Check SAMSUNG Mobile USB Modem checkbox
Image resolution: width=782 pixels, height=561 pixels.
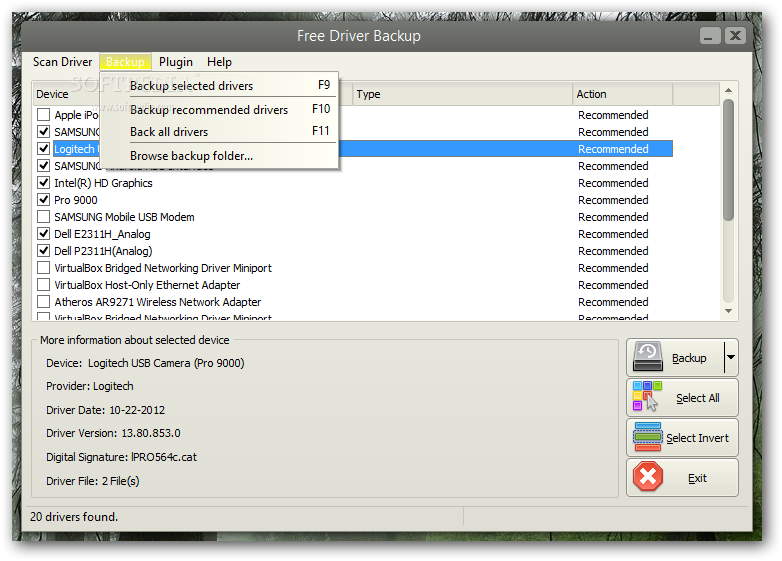coord(43,216)
